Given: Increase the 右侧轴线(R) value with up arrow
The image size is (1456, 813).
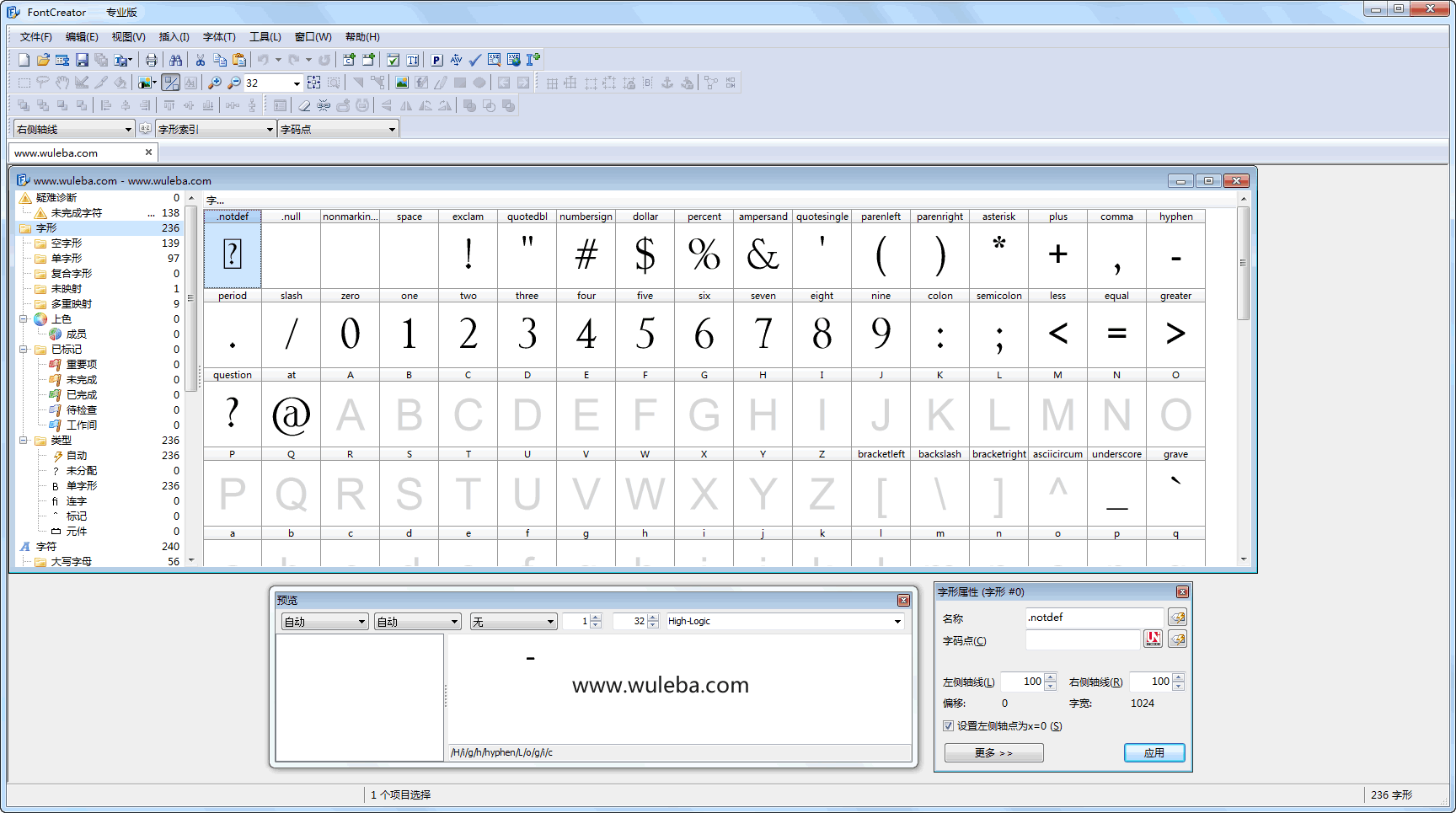Looking at the screenshot, I should click(1178, 677).
